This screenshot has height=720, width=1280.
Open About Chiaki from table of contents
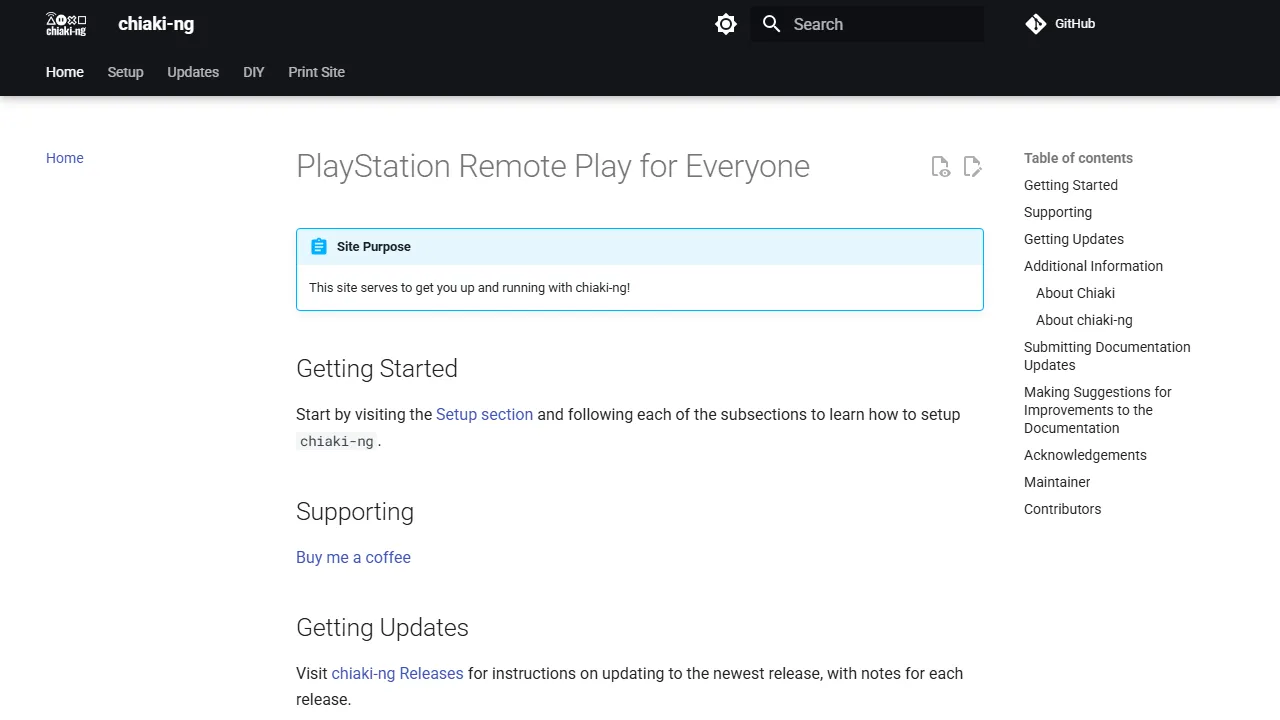pyautogui.click(x=1075, y=293)
